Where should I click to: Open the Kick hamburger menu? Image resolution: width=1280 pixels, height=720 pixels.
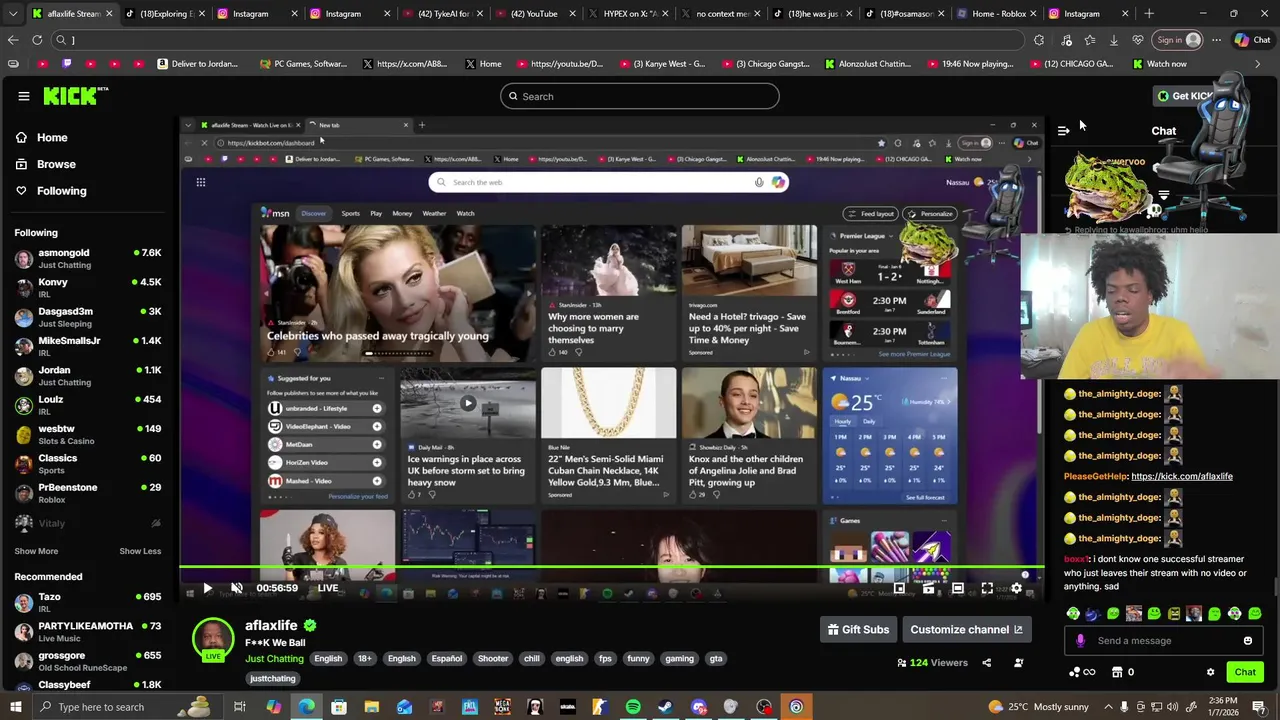[x=23, y=96]
